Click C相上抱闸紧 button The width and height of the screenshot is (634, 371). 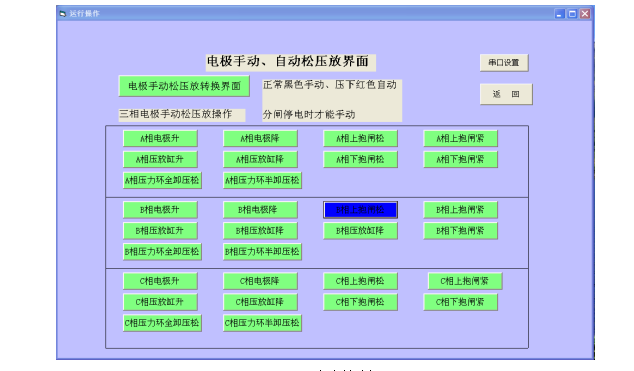(x=465, y=281)
